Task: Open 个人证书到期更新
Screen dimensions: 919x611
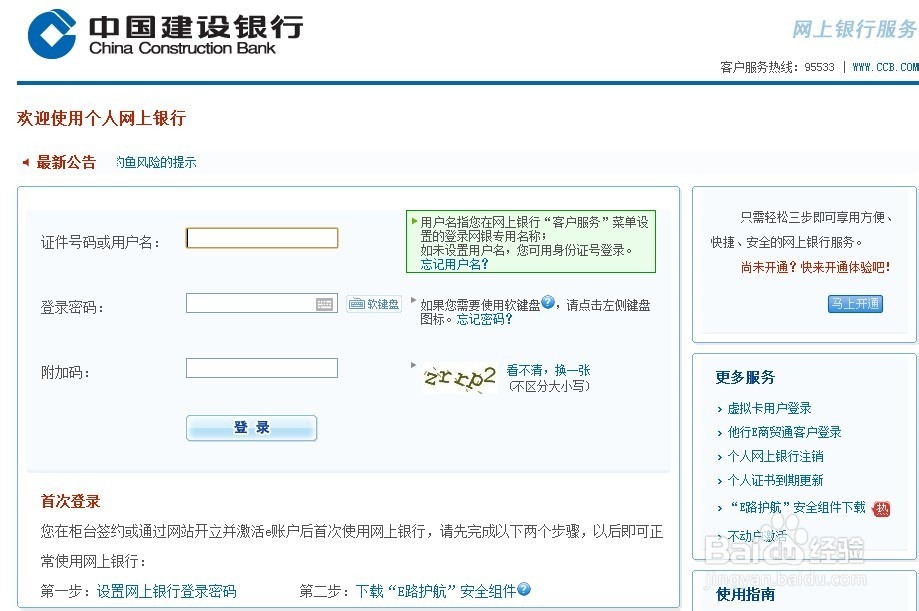Action: click(774, 481)
